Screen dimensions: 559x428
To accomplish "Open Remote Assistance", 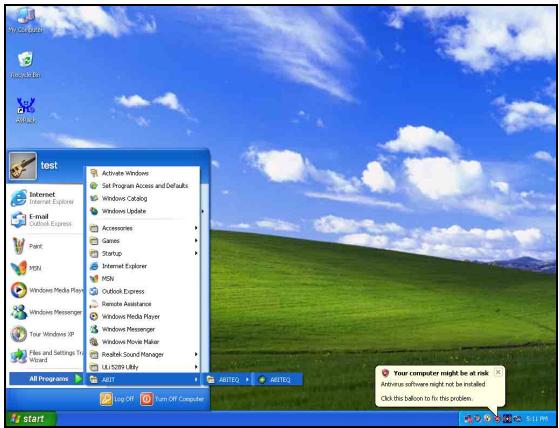I will (x=143, y=304).
